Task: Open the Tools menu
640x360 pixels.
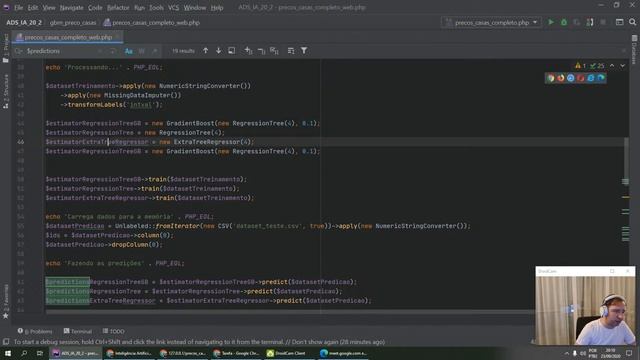Action: [156, 7]
